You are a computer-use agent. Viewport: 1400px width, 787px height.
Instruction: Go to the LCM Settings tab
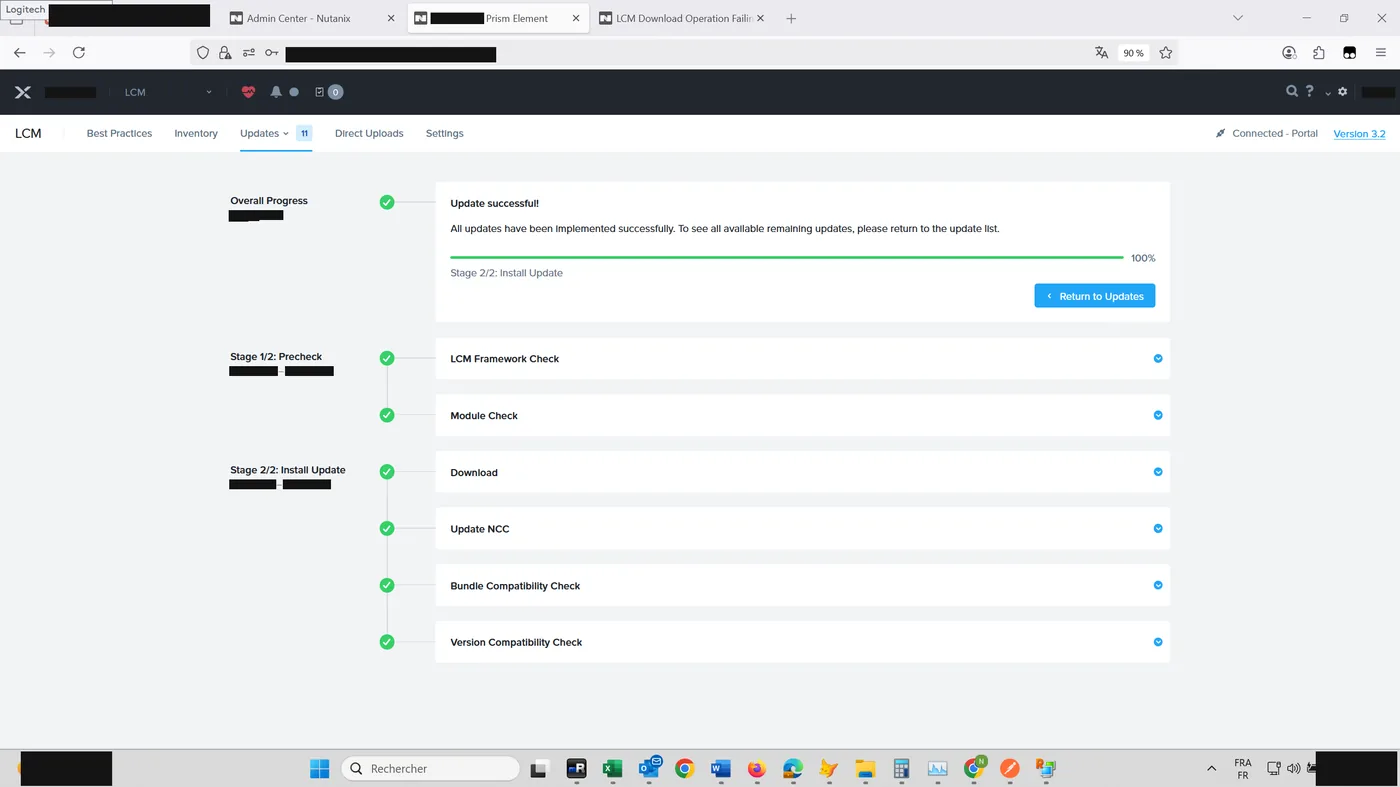click(x=444, y=133)
